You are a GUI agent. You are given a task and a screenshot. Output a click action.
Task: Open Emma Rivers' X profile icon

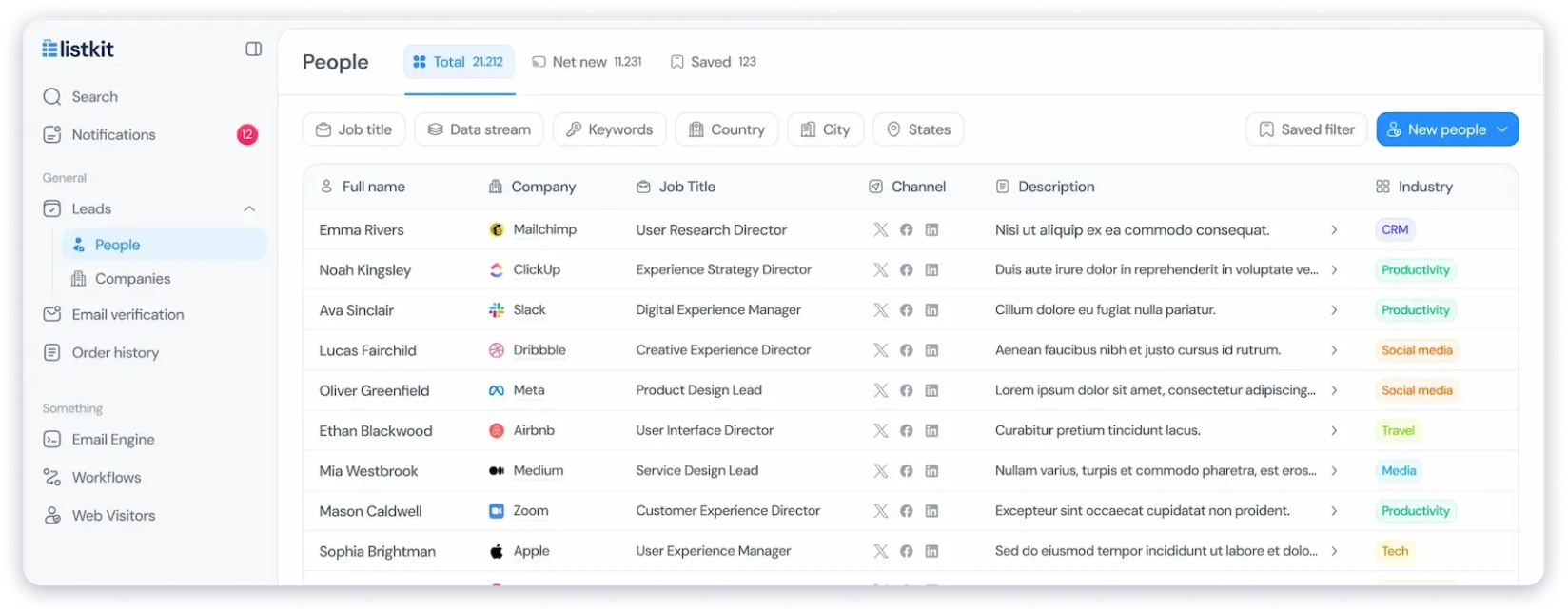[881, 230]
